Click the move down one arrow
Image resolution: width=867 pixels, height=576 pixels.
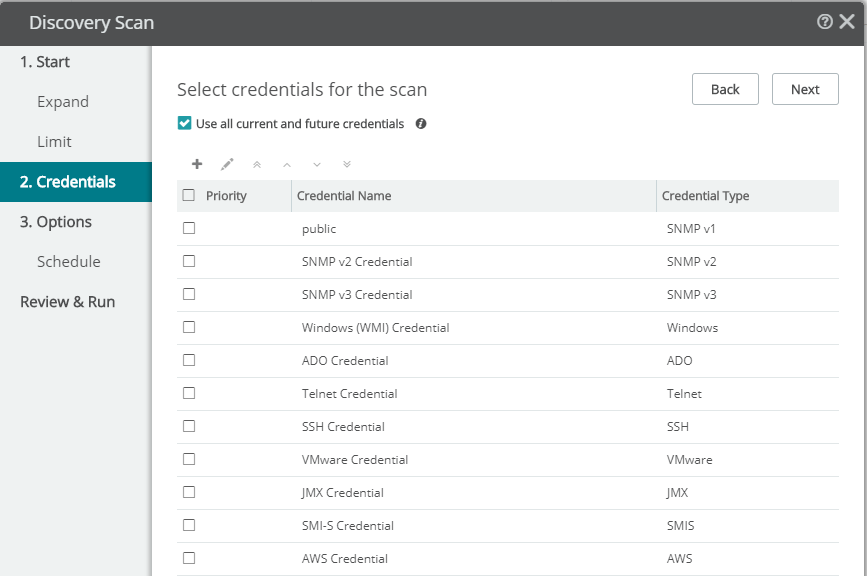(317, 165)
